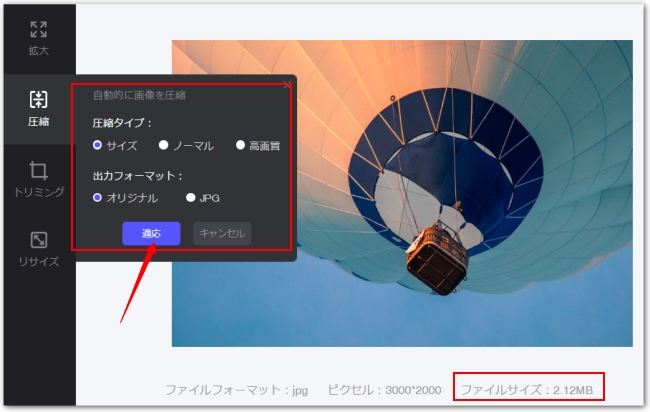650x412 pixels.
Task: Open the 拡大 enlarge tool
Action: click(x=39, y=38)
